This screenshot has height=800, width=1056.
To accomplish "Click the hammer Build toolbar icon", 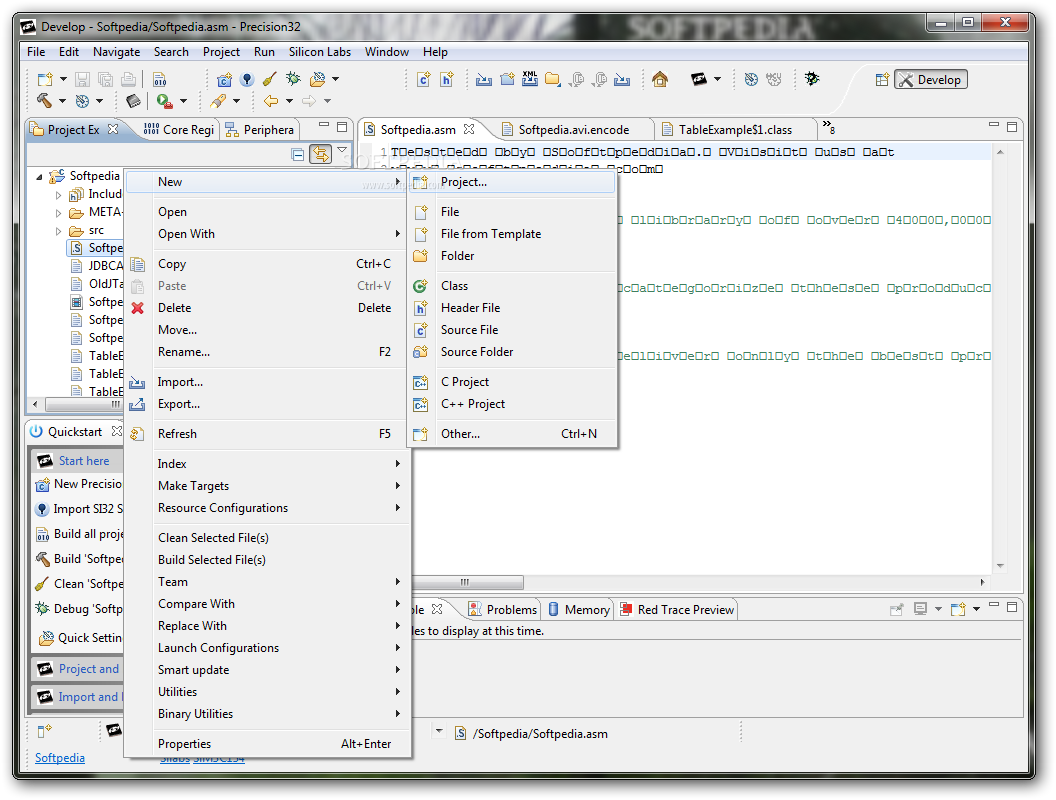I will click(44, 101).
